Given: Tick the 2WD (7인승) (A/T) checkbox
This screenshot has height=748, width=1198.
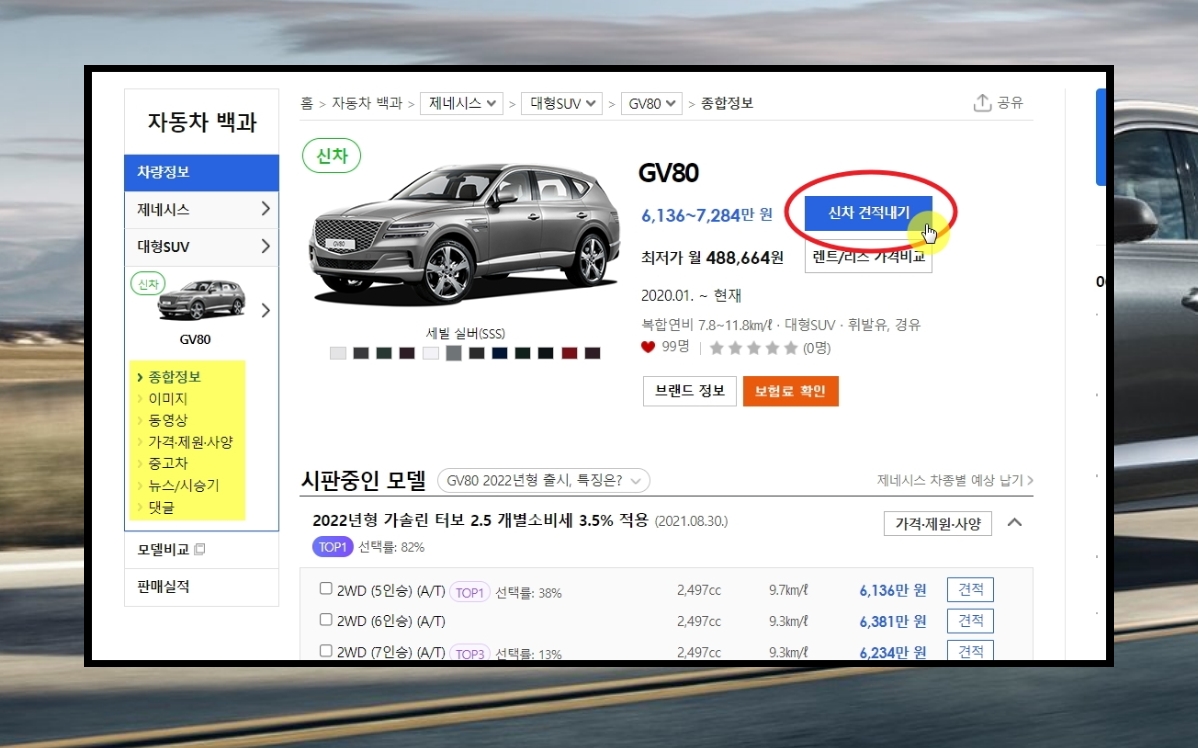Looking at the screenshot, I should [325, 651].
